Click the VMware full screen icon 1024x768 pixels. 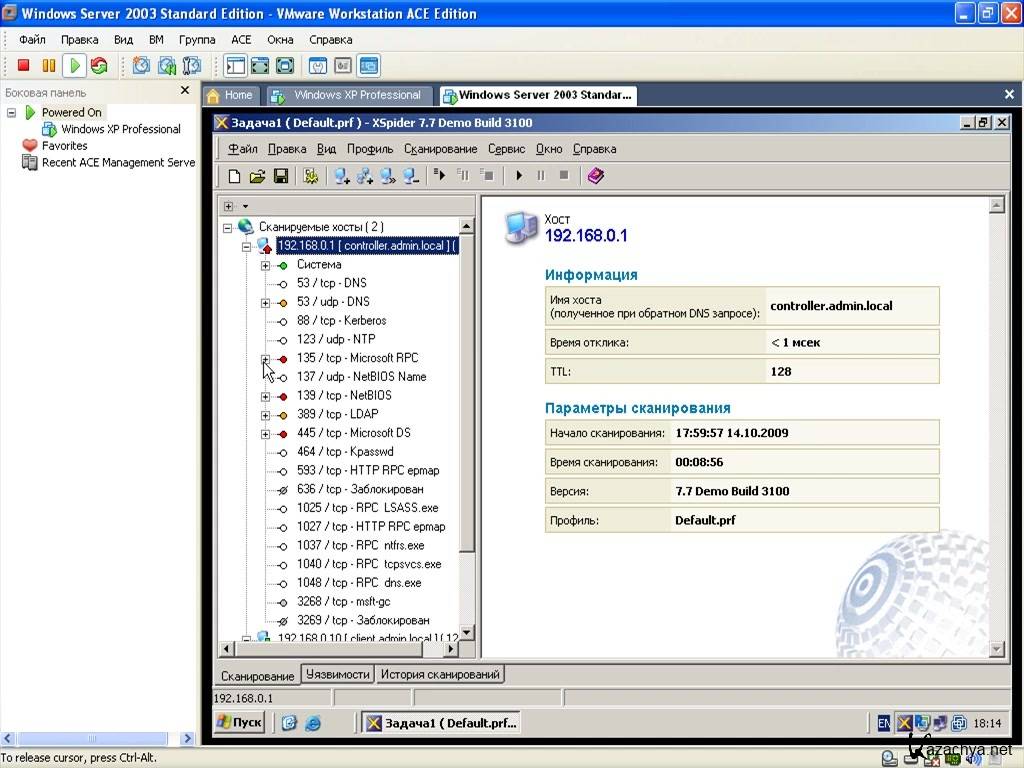click(260, 66)
